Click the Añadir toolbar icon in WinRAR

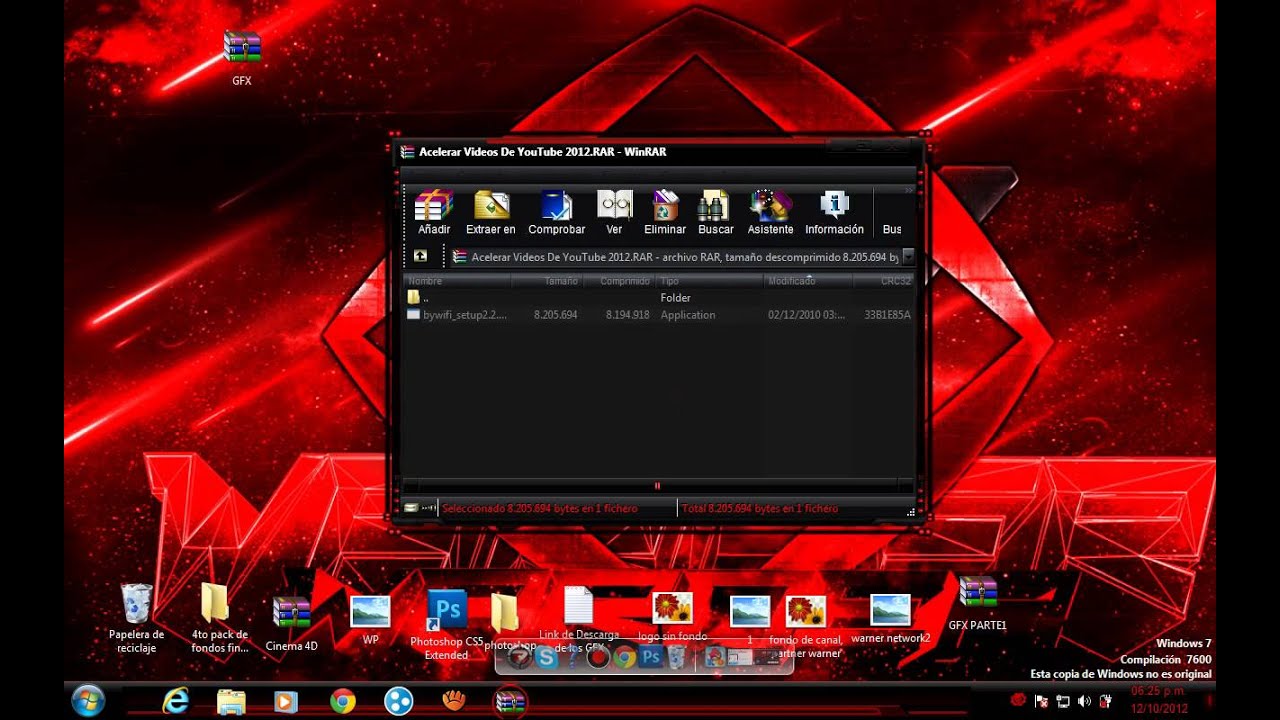pyautogui.click(x=434, y=212)
